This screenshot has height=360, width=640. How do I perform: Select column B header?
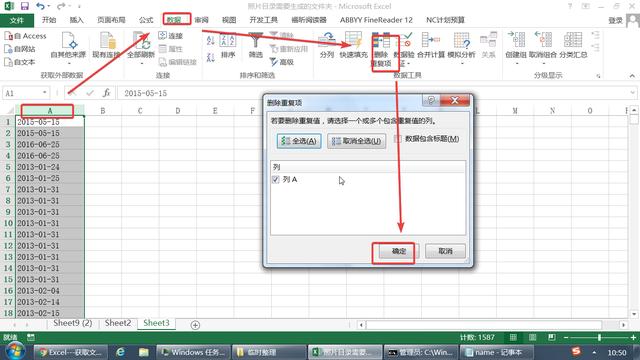[x=103, y=111]
